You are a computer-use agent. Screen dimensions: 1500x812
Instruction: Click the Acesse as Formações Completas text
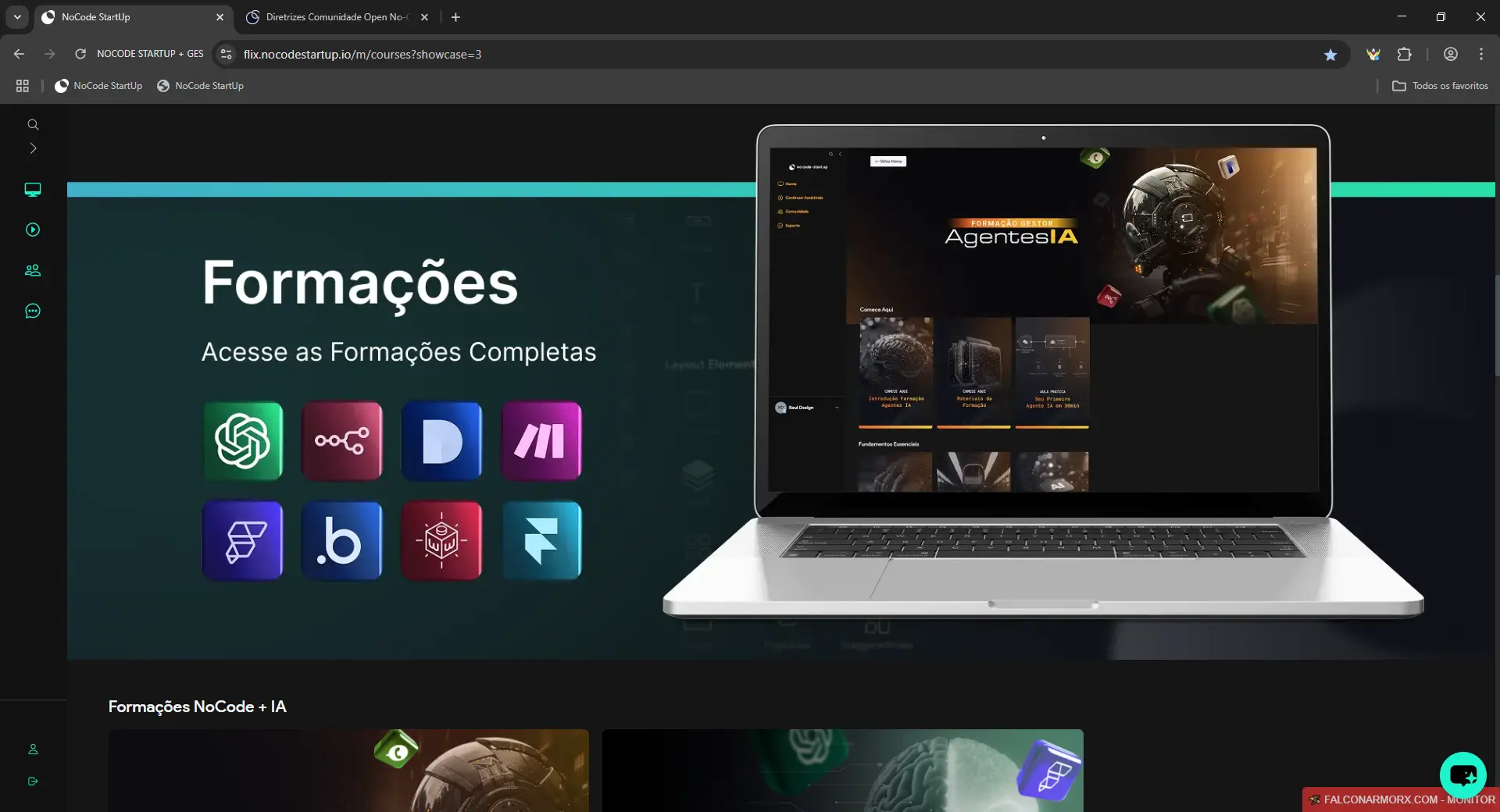(398, 352)
